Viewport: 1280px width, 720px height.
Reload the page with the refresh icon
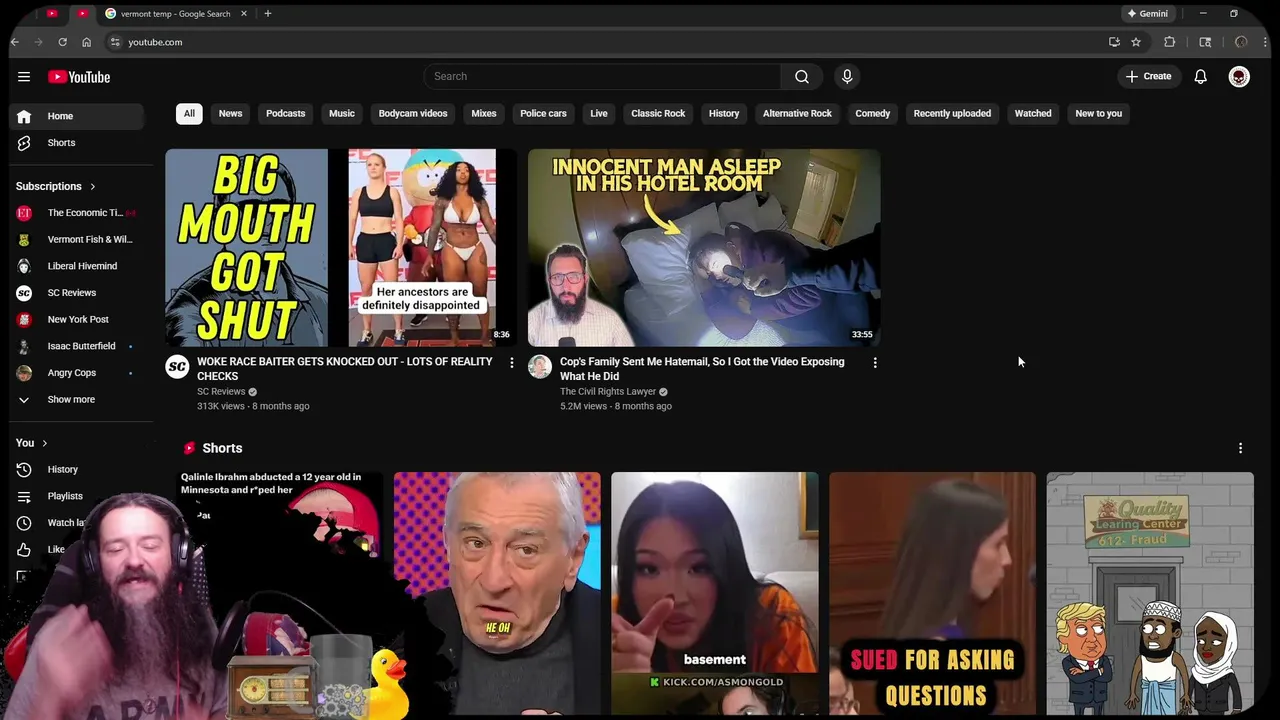[62, 42]
